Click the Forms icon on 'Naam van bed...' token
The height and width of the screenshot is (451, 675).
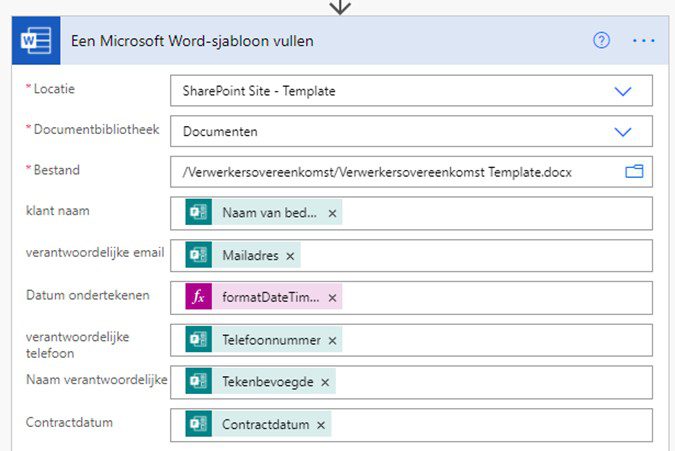pyautogui.click(x=198, y=212)
